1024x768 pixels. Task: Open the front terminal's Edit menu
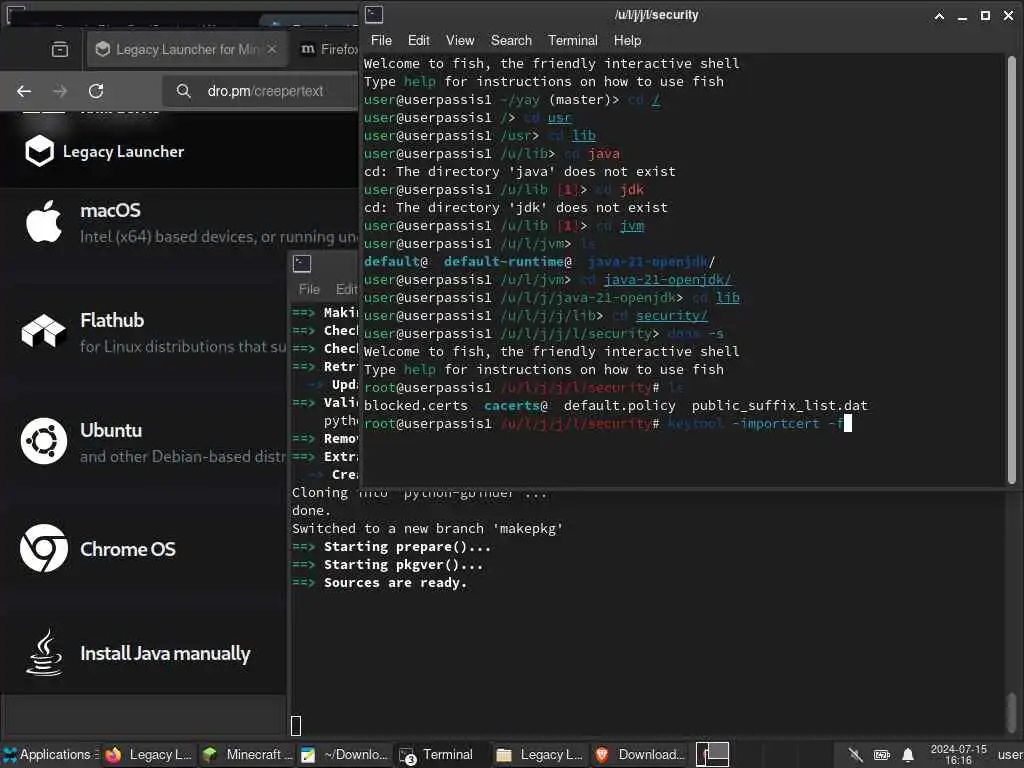point(419,40)
